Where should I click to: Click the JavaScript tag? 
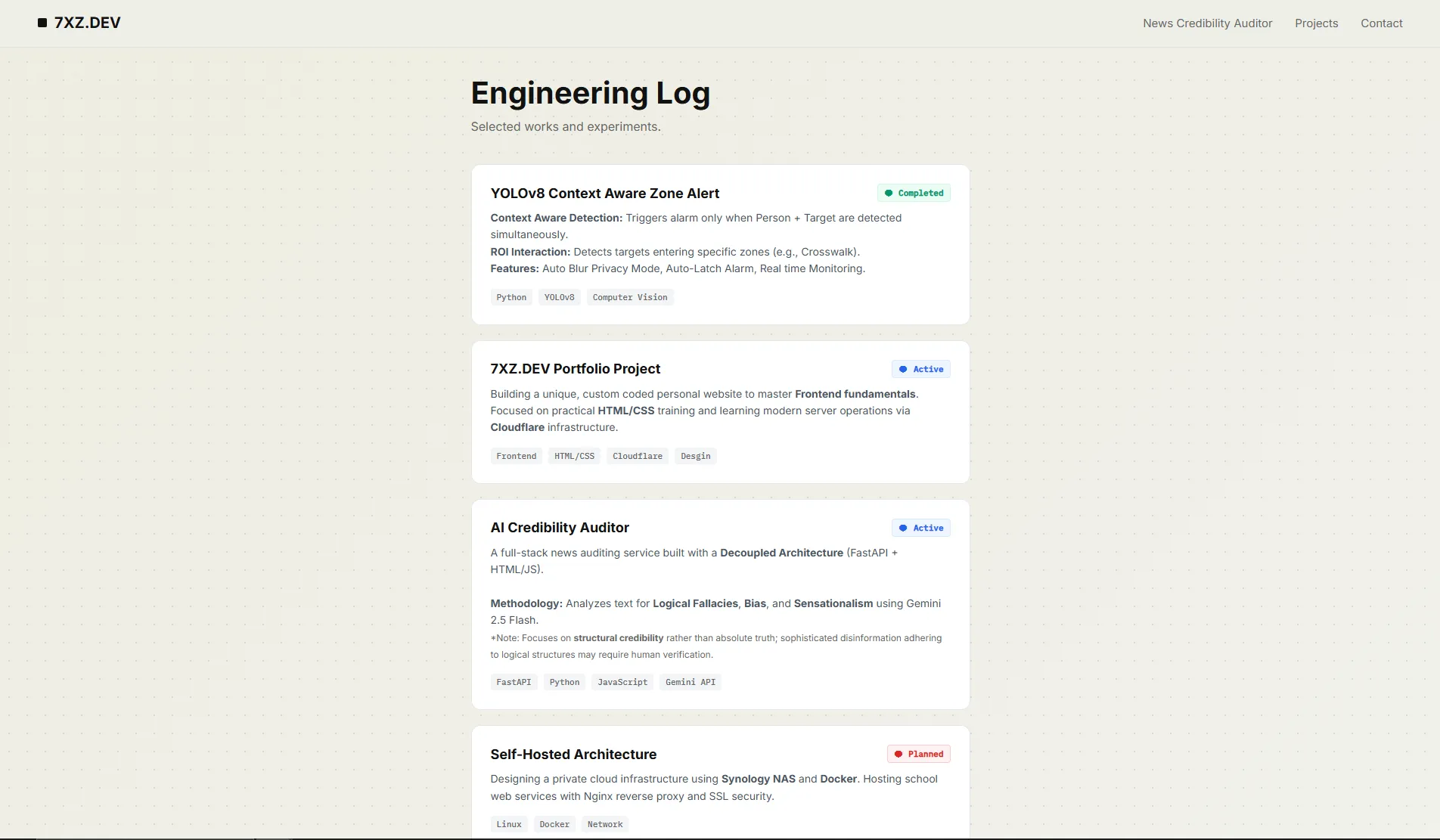click(x=622, y=682)
